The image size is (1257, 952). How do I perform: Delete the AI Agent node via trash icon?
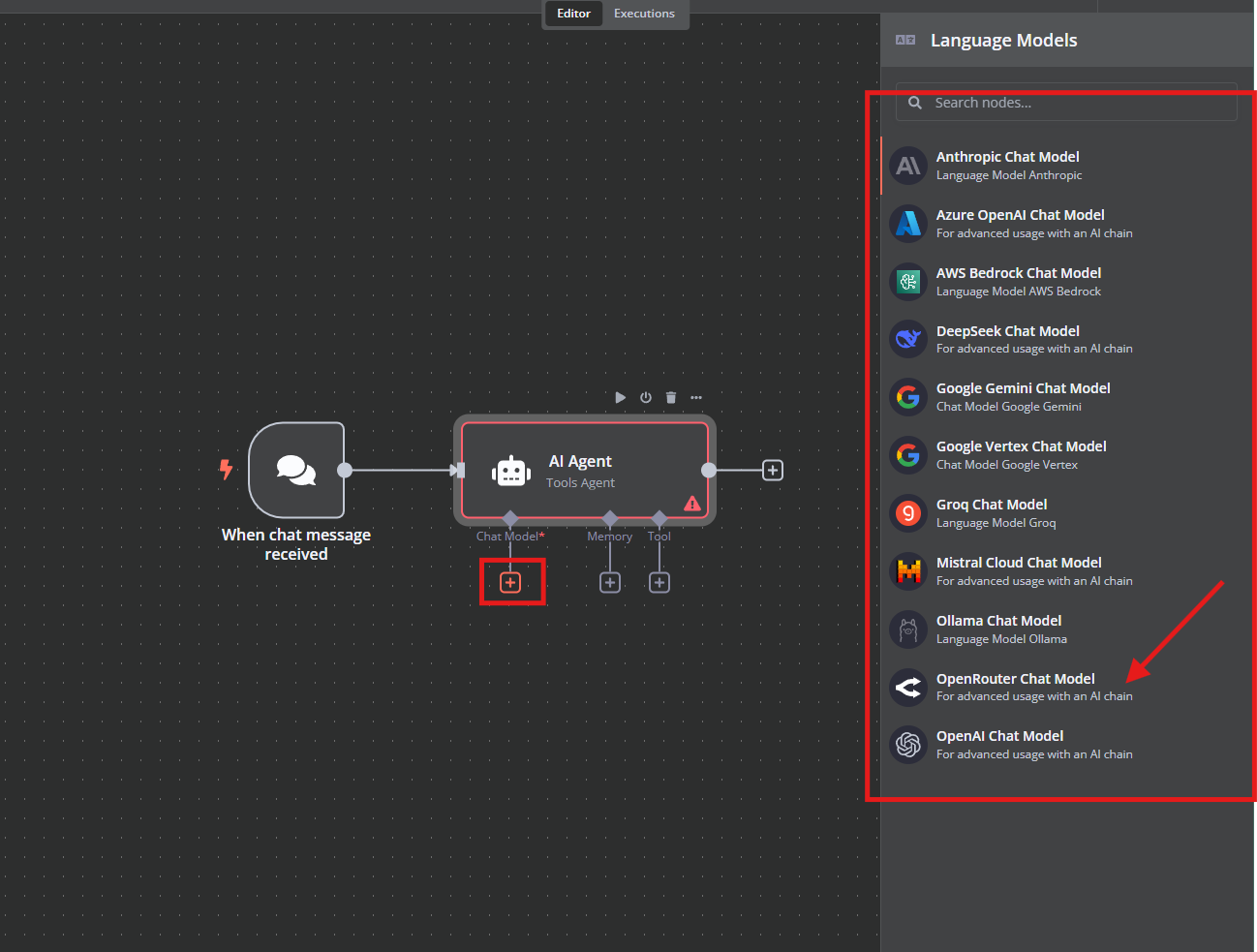671,397
